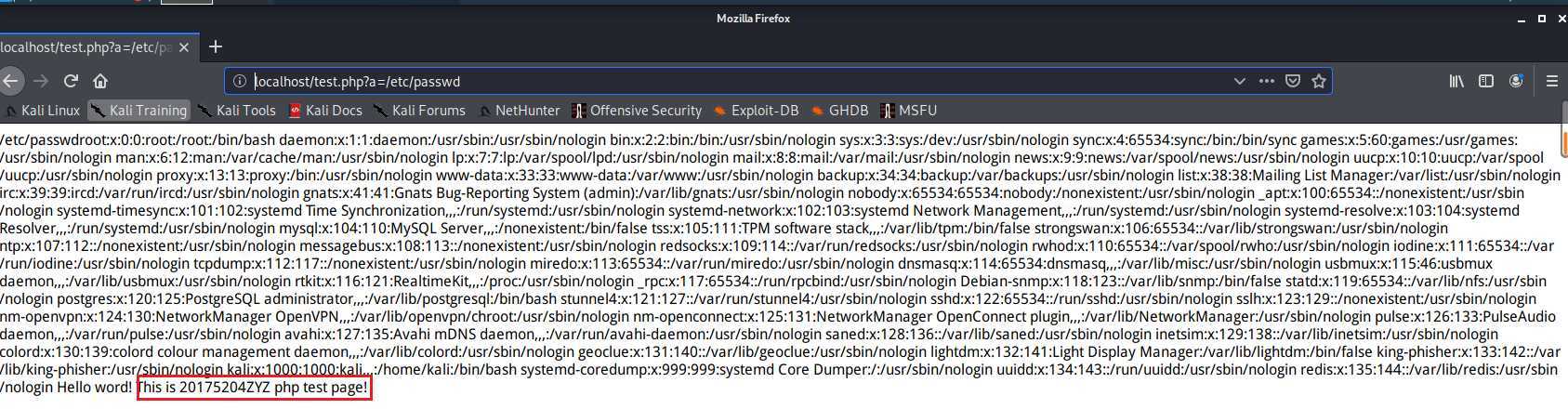The height and width of the screenshot is (409, 1568).
Task: Open Kali Training bookmark
Action: [139, 110]
